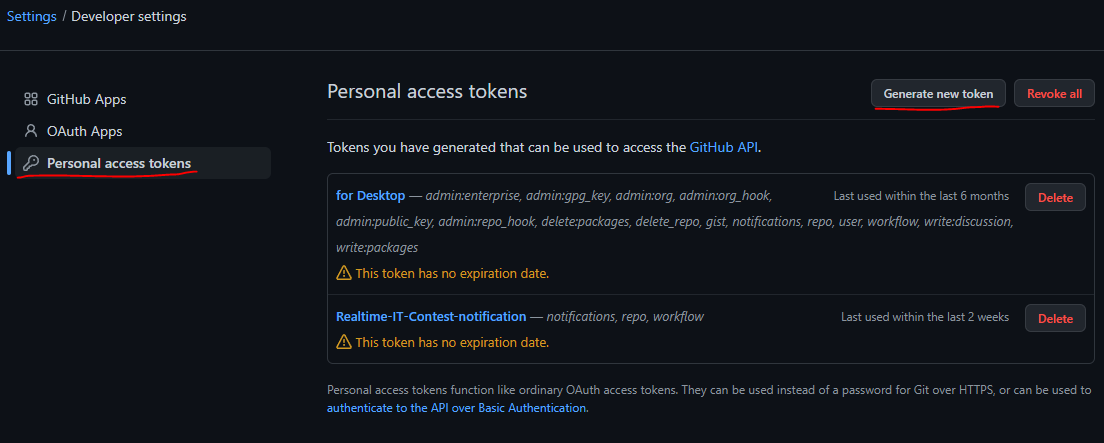
Task: Click Last used within the last 2 weeks
Action: click(924, 317)
